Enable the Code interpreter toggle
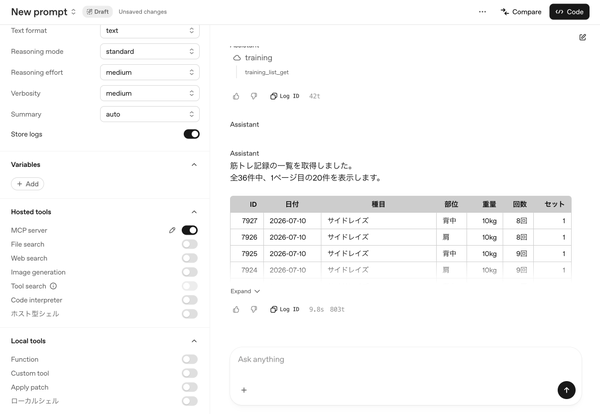Viewport: 600px width, 414px height. tap(189, 300)
